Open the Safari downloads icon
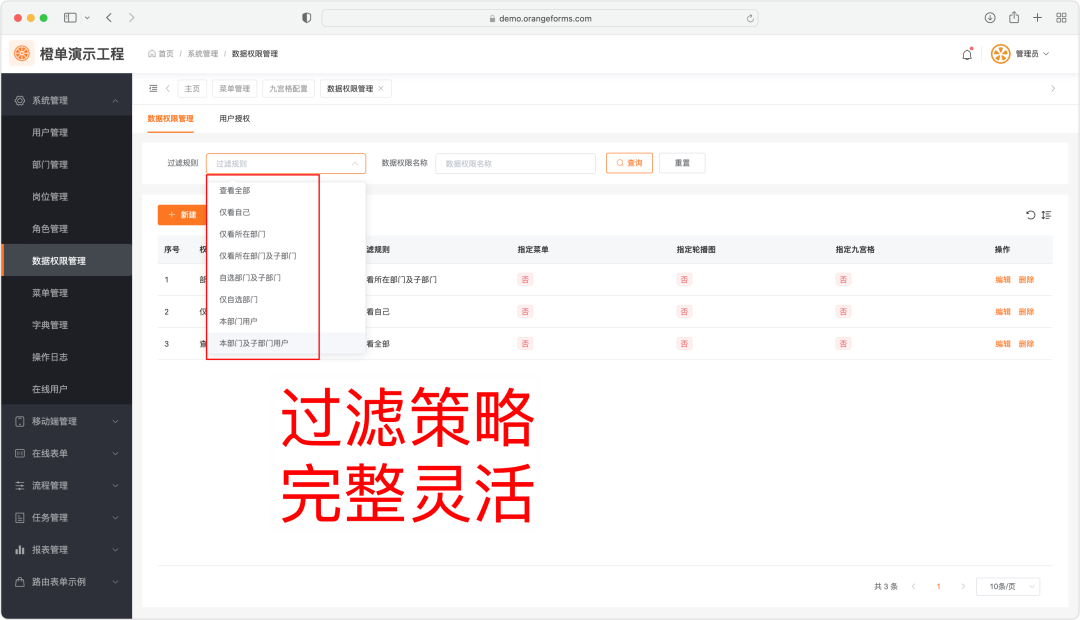Image resolution: width=1080 pixels, height=620 pixels. pos(990,18)
